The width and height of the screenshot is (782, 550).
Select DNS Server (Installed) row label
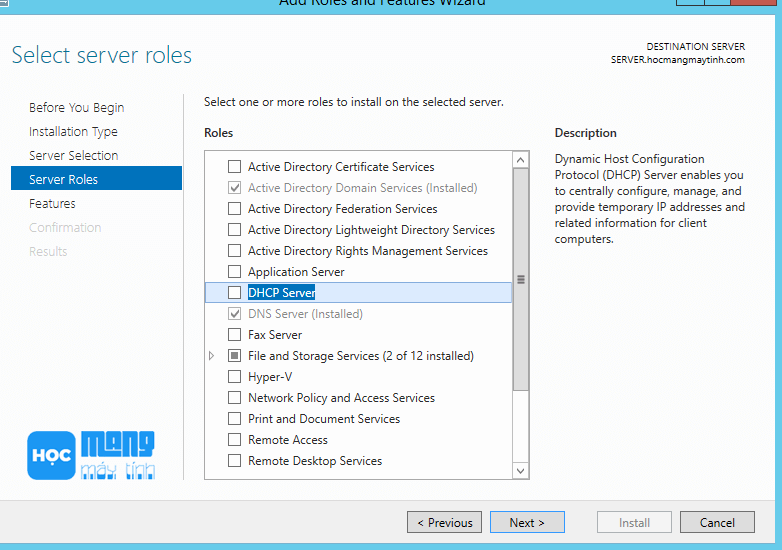pos(305,314)
